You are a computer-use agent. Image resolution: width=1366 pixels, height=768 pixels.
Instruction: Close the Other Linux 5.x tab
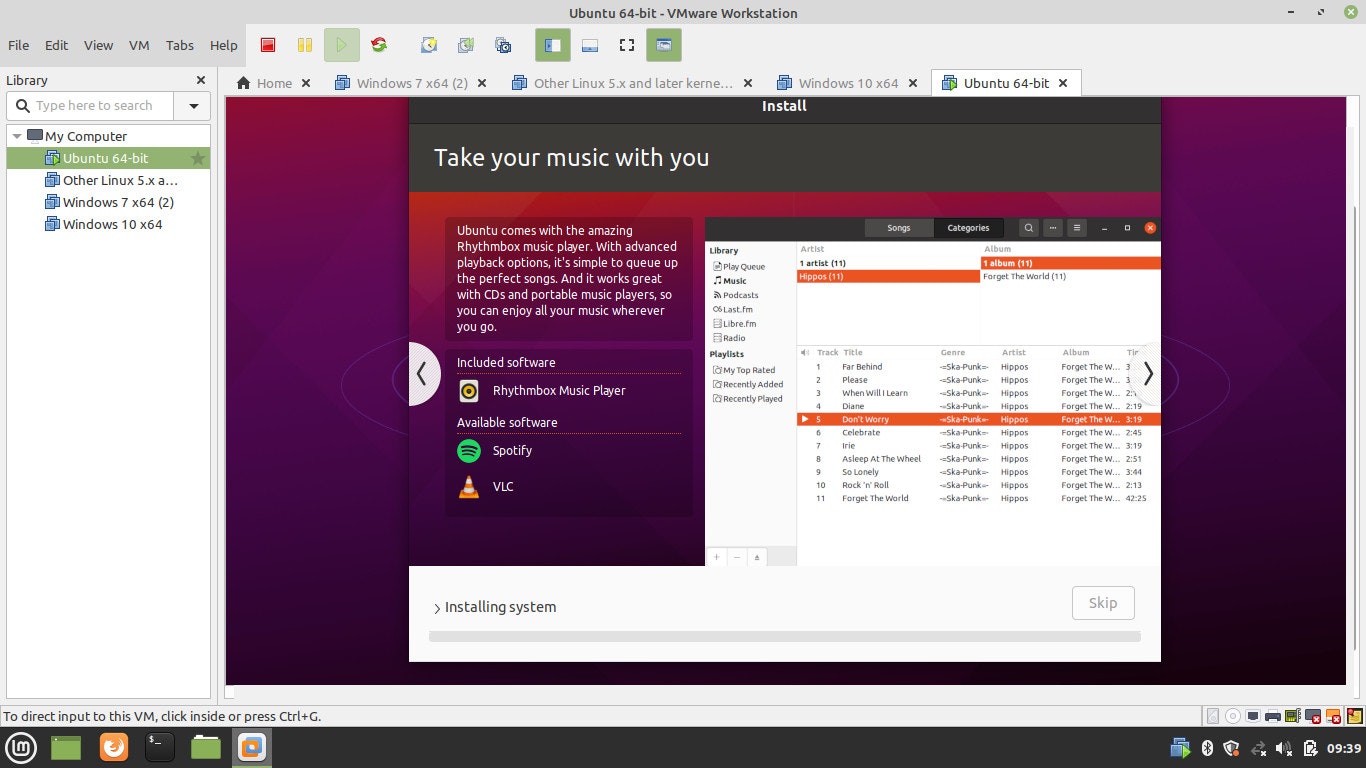[748, 83]
